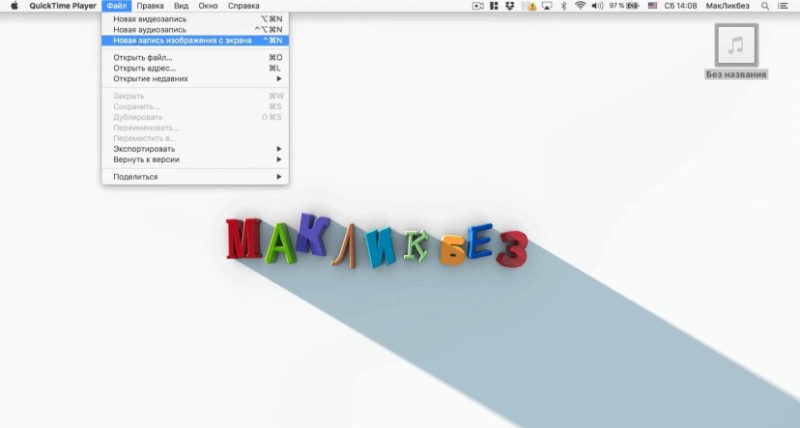The height and width of the screenshot is (428, 800).
Task: Open the AirPlay display menu
Action: click(x=547, y=6)
